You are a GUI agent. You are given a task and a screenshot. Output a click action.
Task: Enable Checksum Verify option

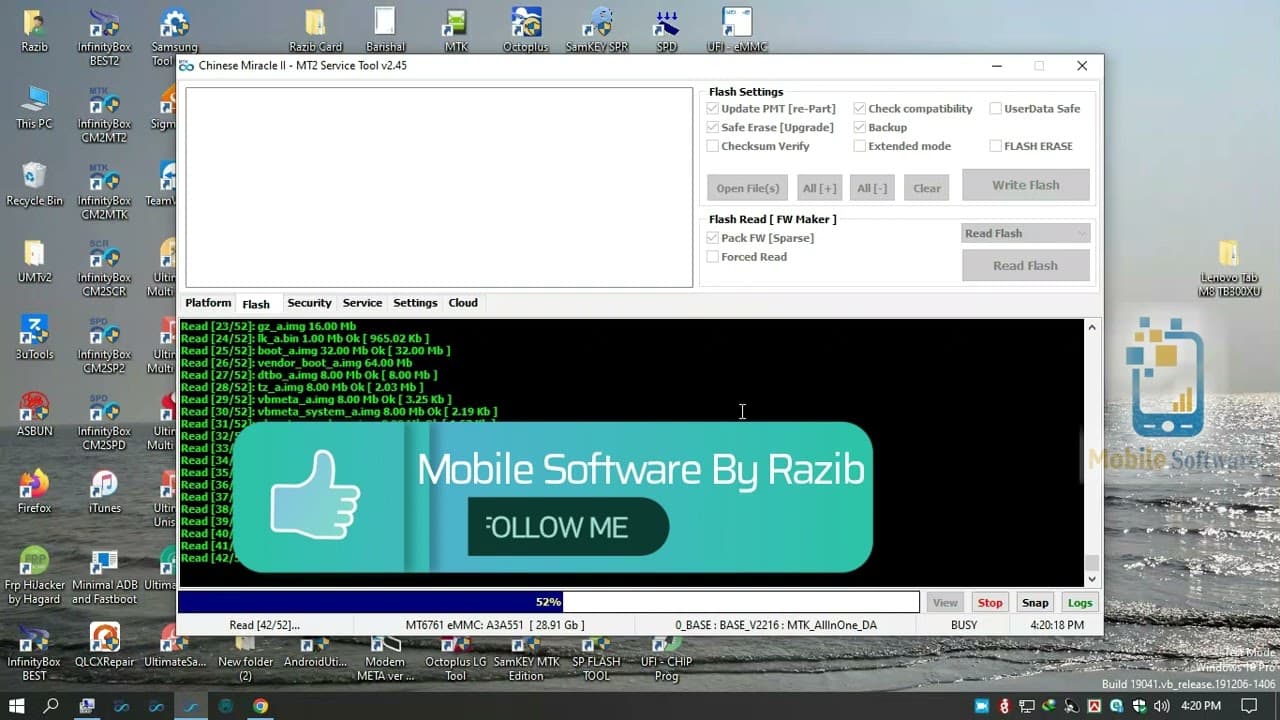757,146
